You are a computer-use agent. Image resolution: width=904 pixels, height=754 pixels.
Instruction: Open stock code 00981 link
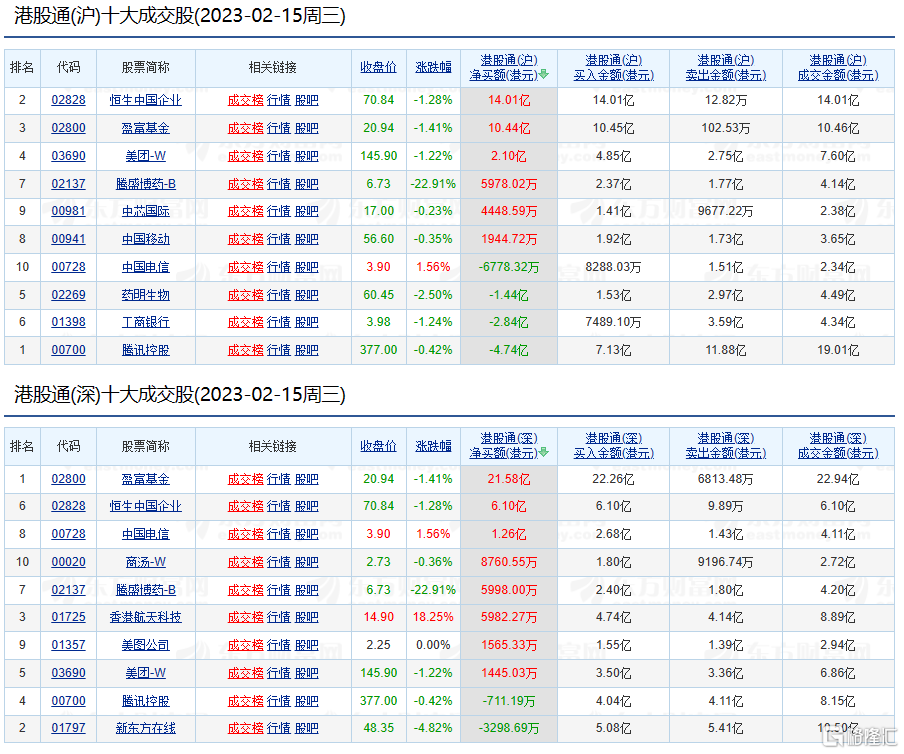point(68,211)
